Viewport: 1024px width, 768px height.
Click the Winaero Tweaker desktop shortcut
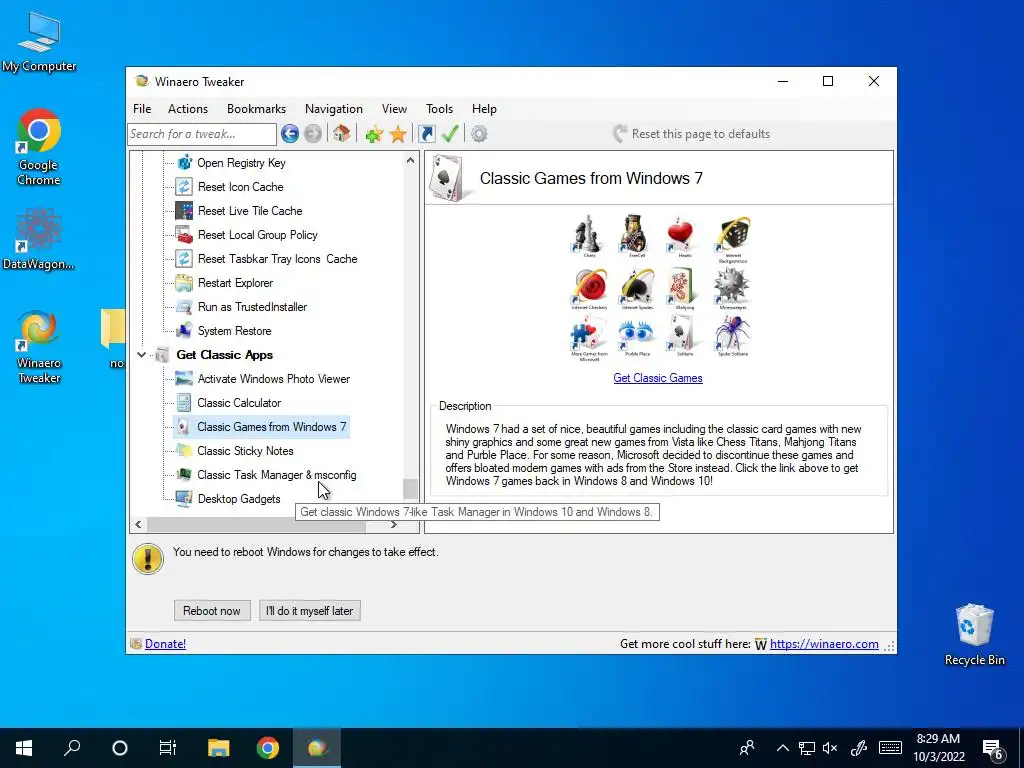tap(39, 347)
